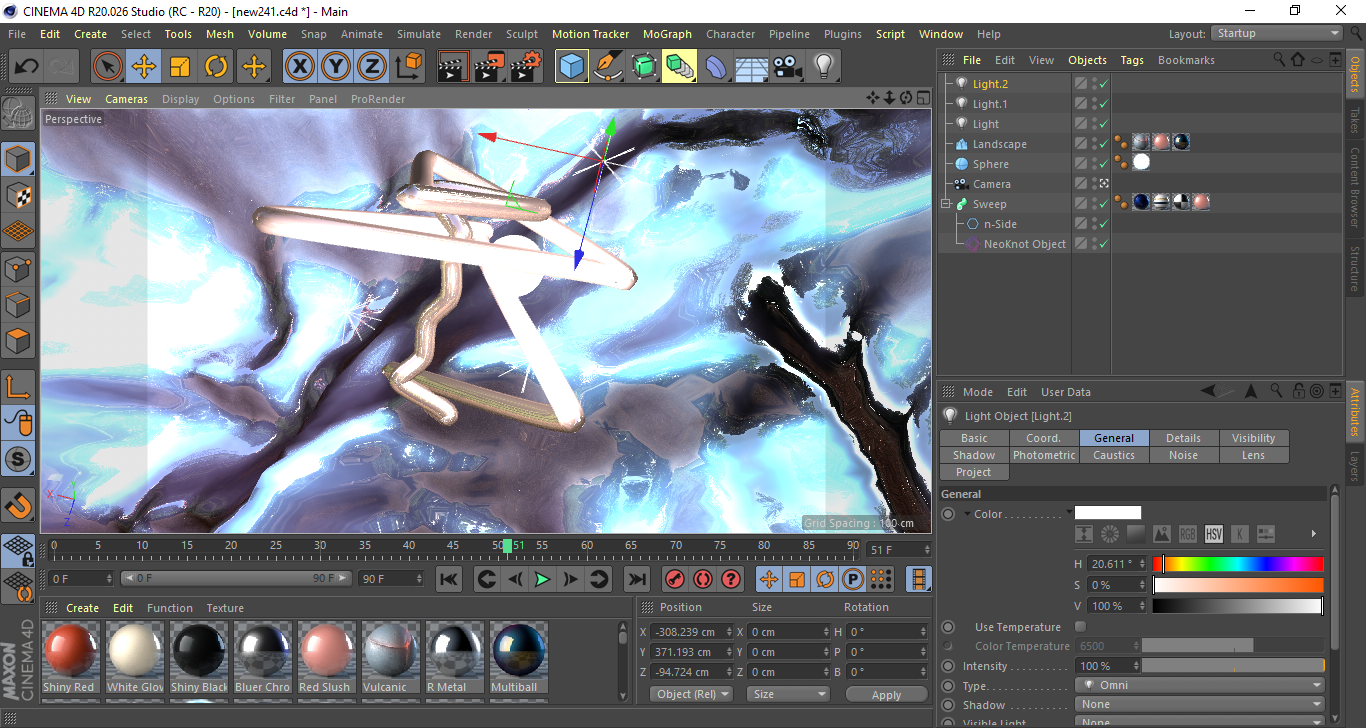Select HSV color mode button

click(1214, 534)
